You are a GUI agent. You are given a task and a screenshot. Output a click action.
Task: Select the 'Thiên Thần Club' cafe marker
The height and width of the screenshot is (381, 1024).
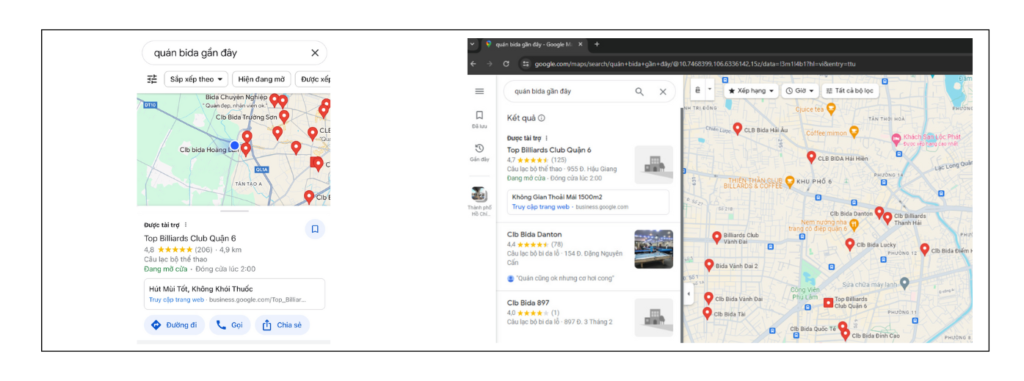pos(789,181)
